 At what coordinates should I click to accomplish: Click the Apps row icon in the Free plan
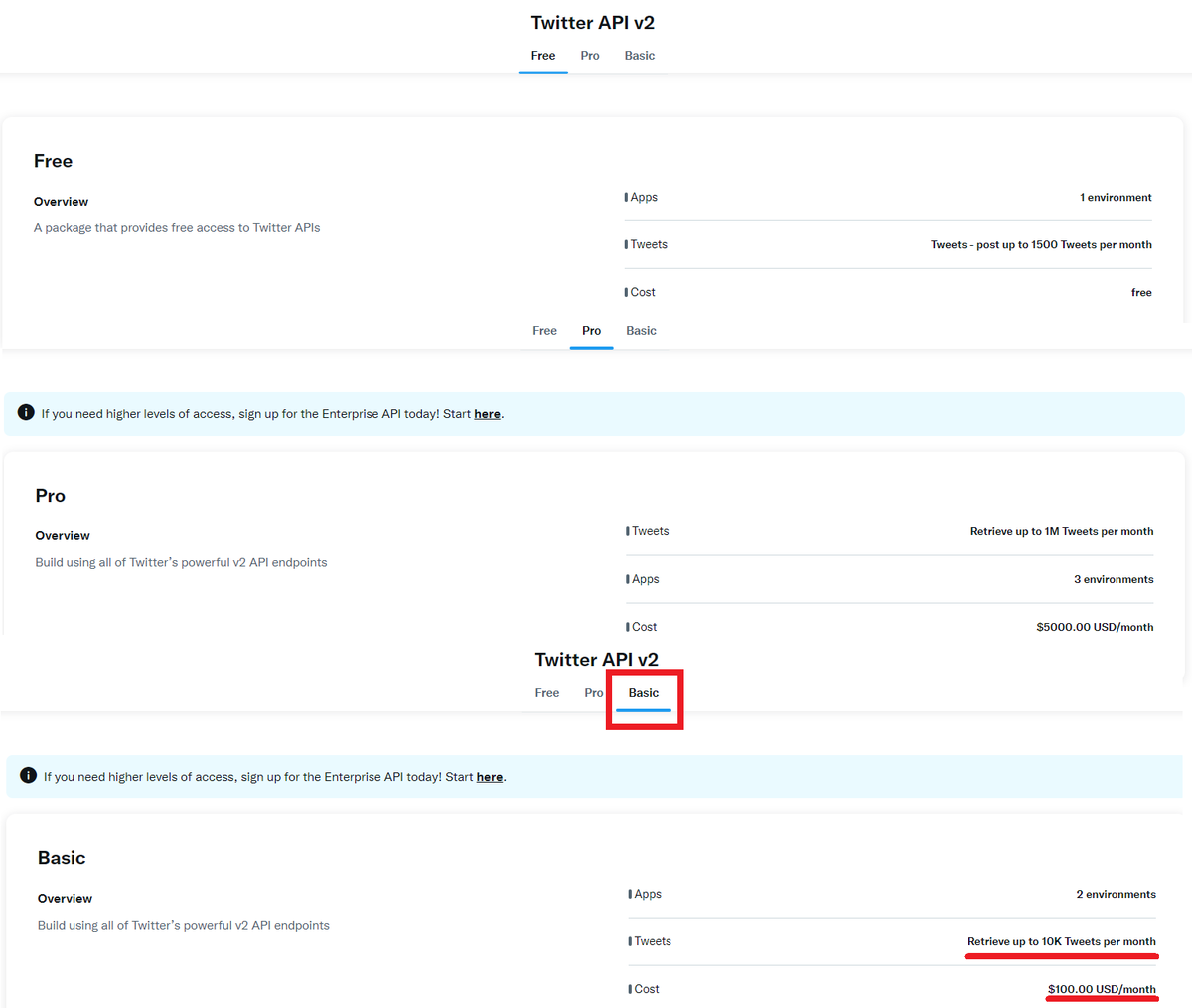tap(626, 197)
